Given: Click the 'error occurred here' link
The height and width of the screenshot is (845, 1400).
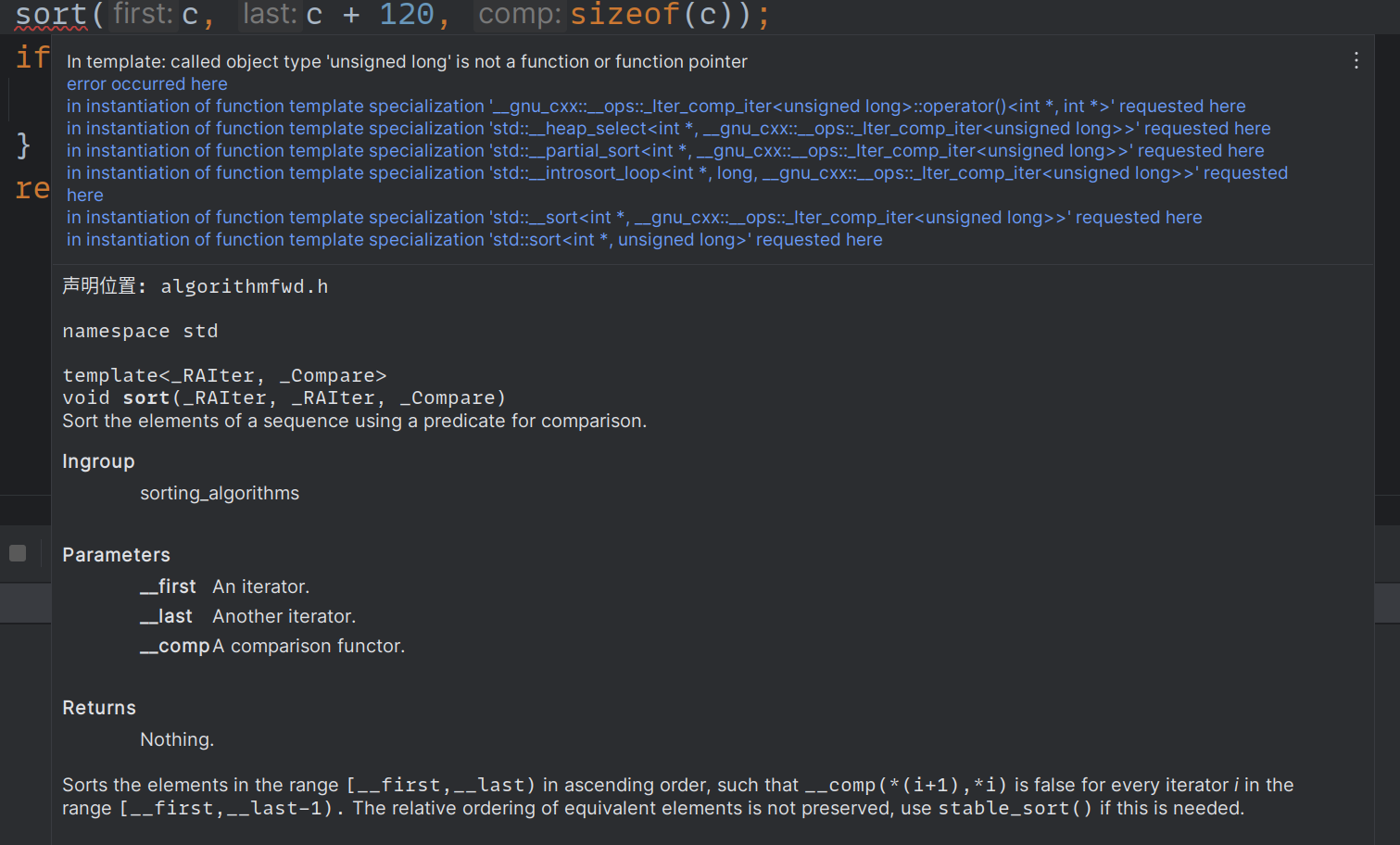Looking at the screenshot, I should click(x=146, y=83).
